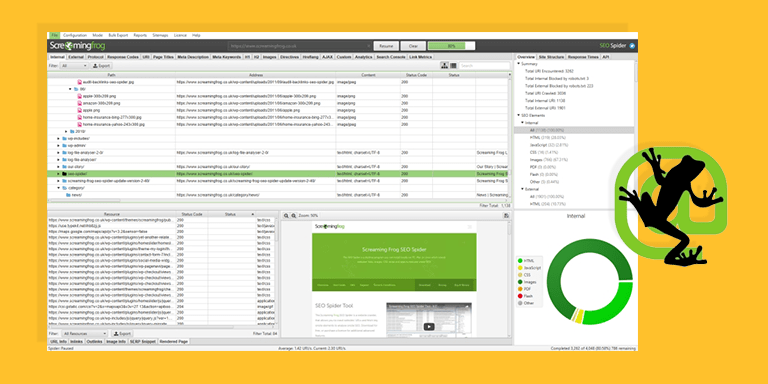
Task: Collapse the Summary section in Overview
Action: [519, 64]
